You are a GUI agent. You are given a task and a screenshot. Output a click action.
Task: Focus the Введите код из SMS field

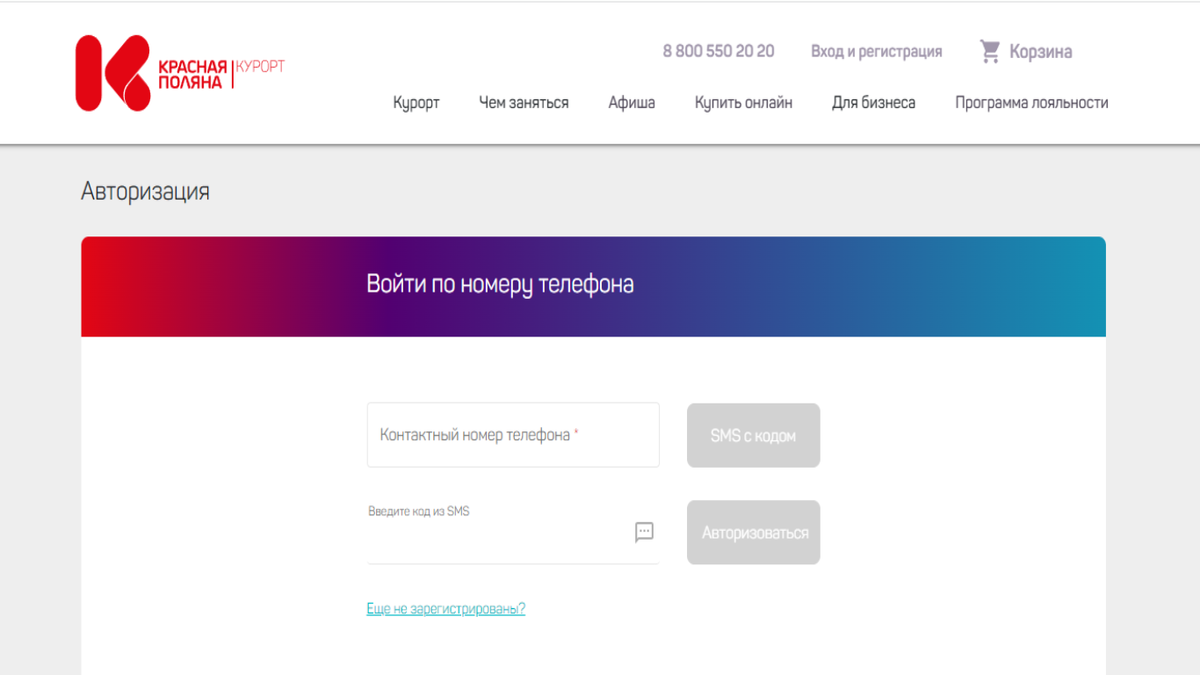(513, 532)
